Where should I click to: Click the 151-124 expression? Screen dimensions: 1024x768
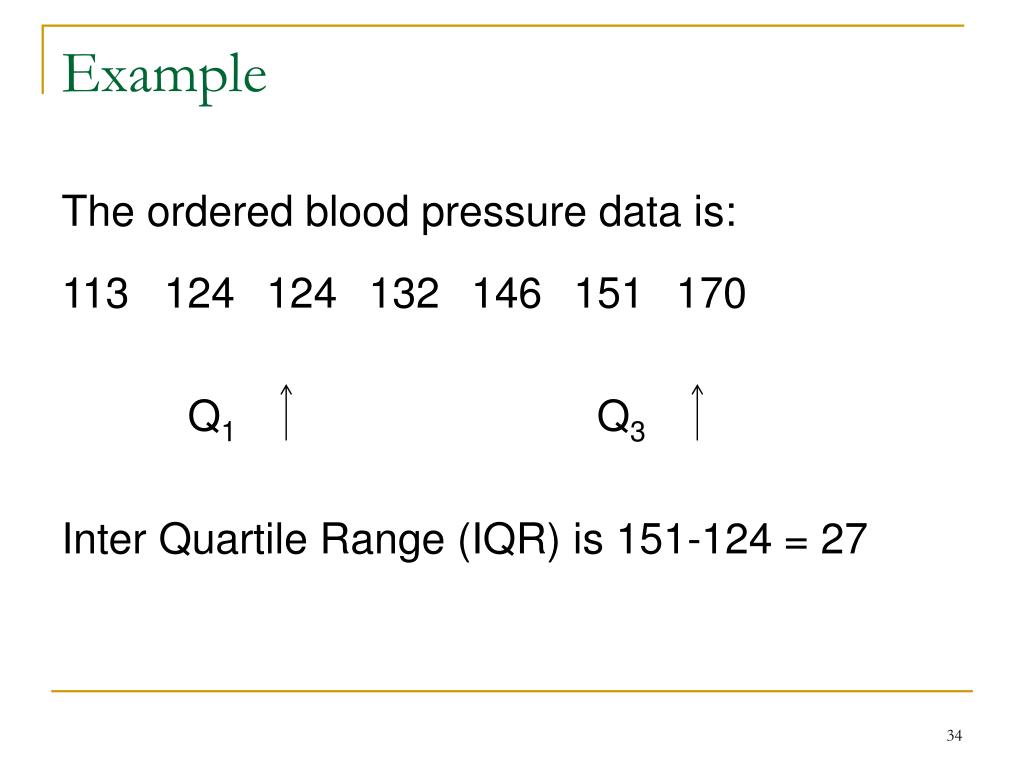pyautogui.click(x=694, y=539)
